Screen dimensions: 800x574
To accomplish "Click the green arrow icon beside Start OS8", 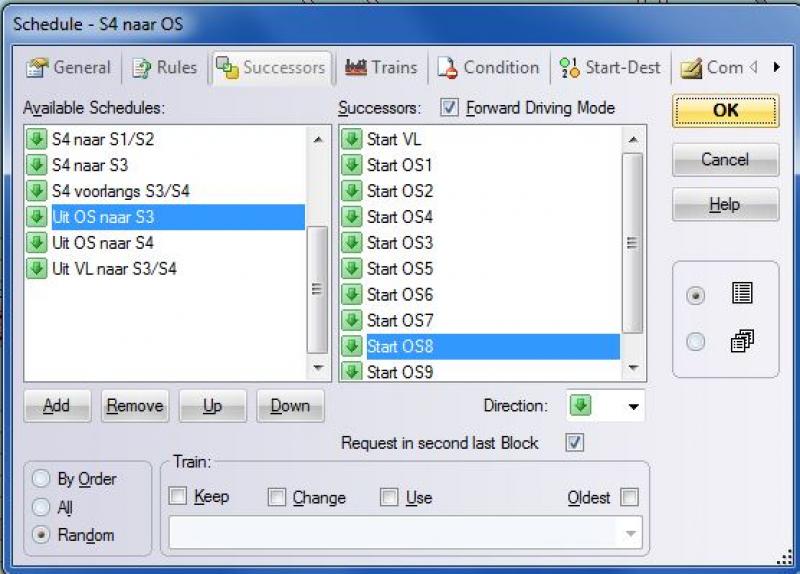I will pyautogui.click(x=352, y=346).
